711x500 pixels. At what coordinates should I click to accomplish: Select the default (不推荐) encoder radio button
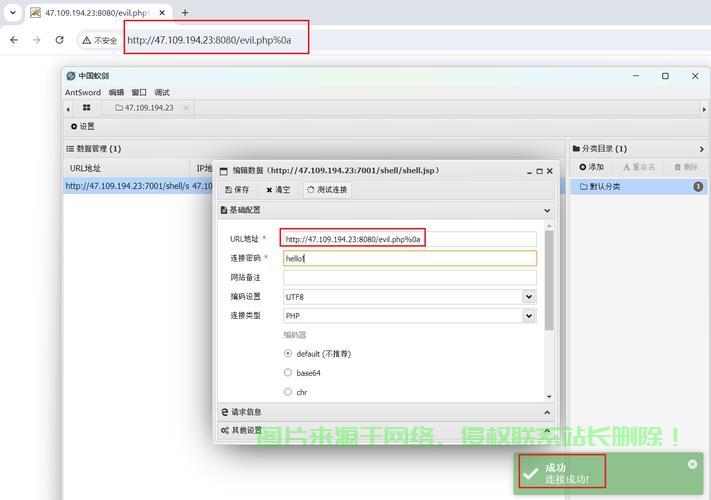point(288,354)
